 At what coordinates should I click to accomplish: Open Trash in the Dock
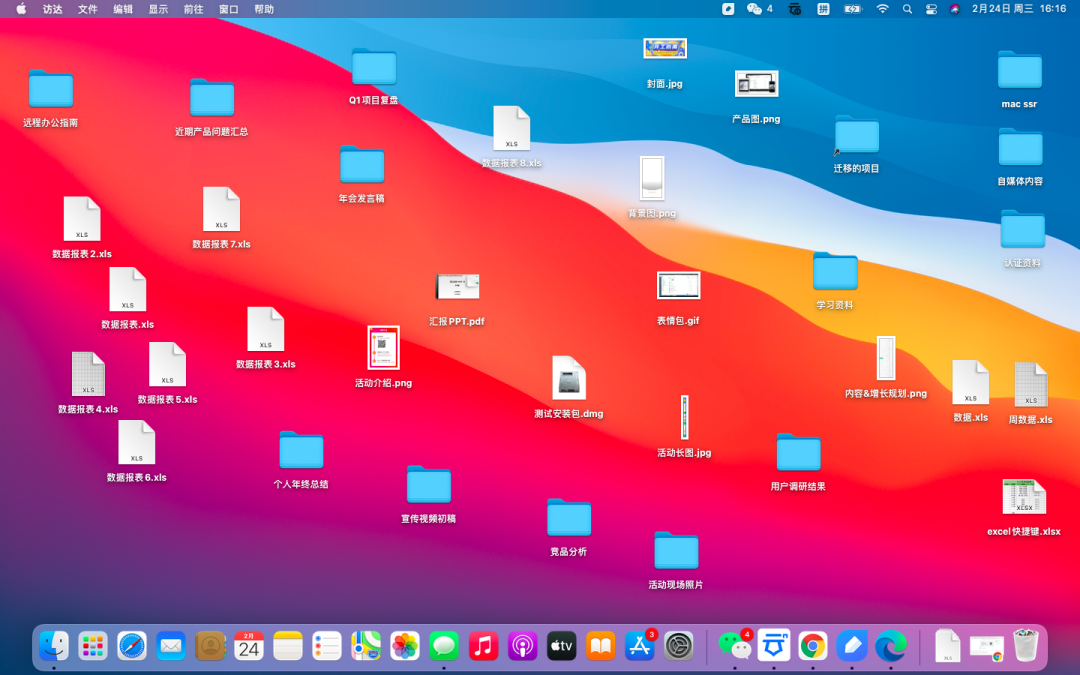click(x=1026, y=646)
